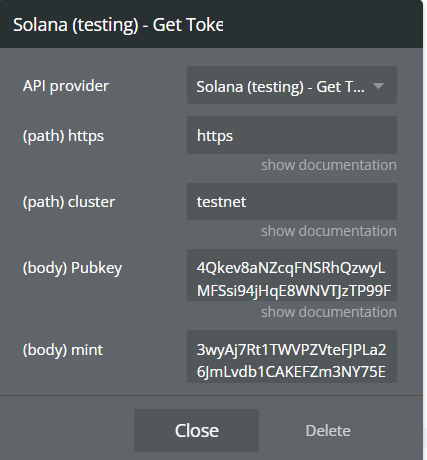The width and height of the screenshot is (427, 460).
Task: Click the empty footer area right of Delete
Action: coord(388,430)
